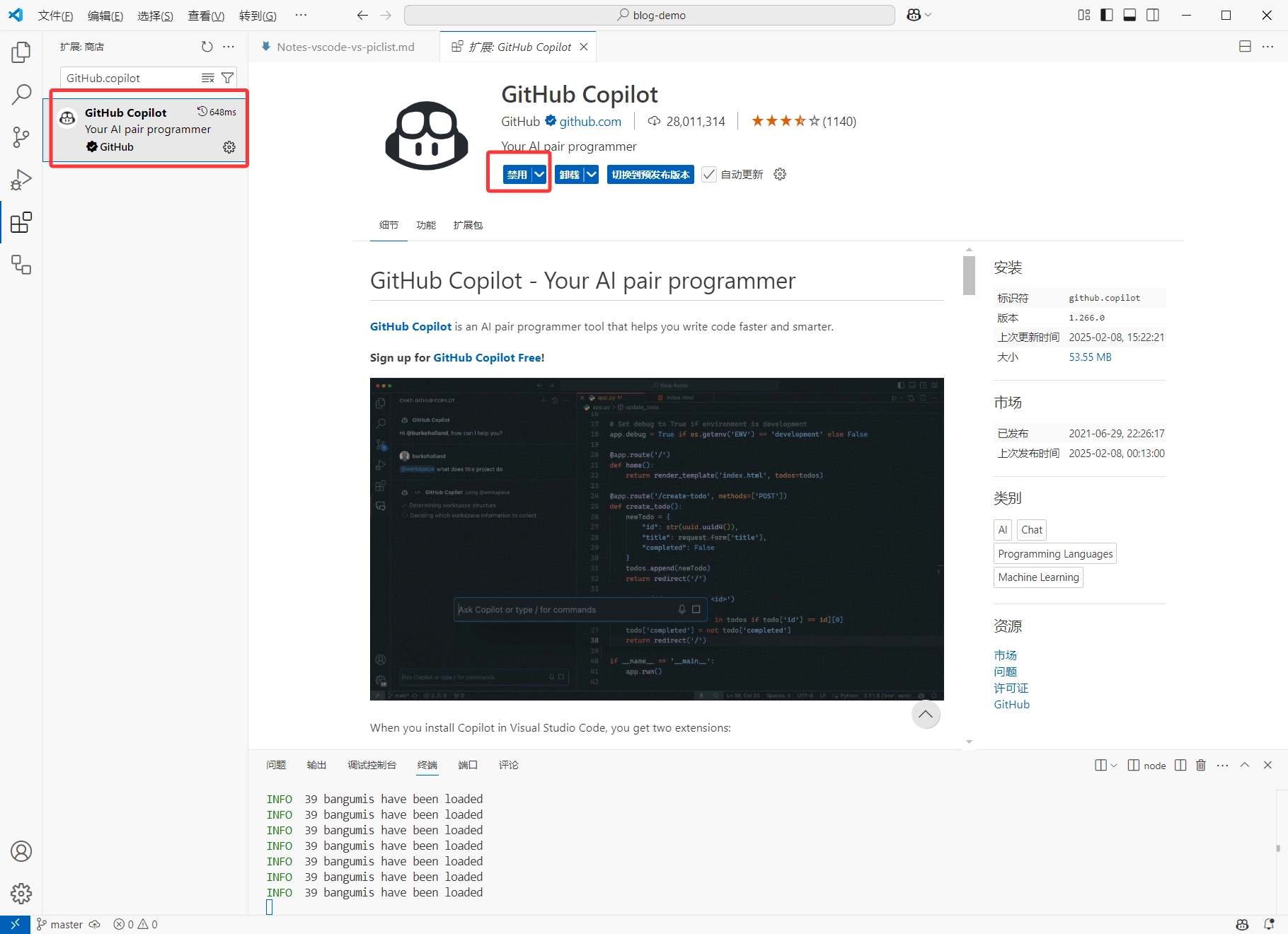Select the 端口 panel tab
1288x934 pixels.
468,765
